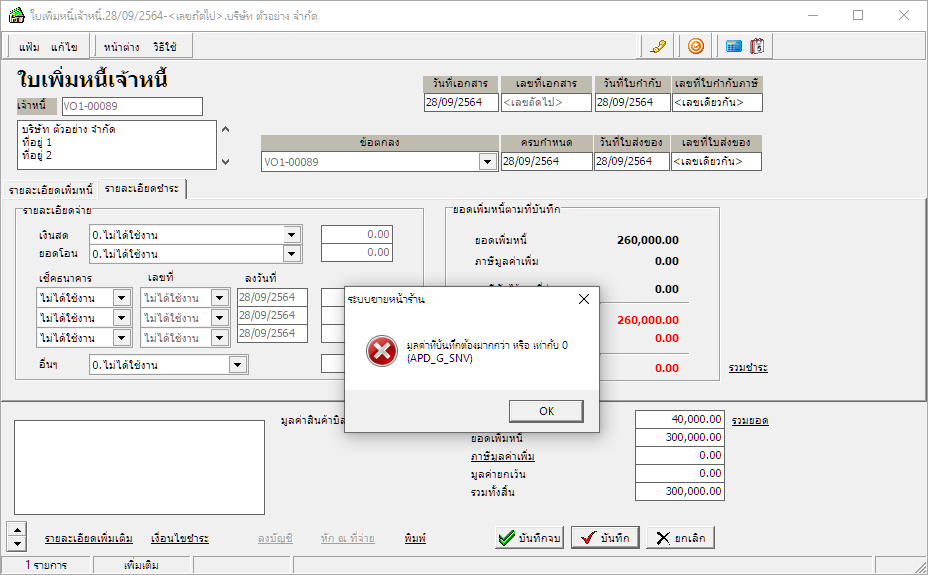Click บันทึก save button with red check

coord(605,538)
